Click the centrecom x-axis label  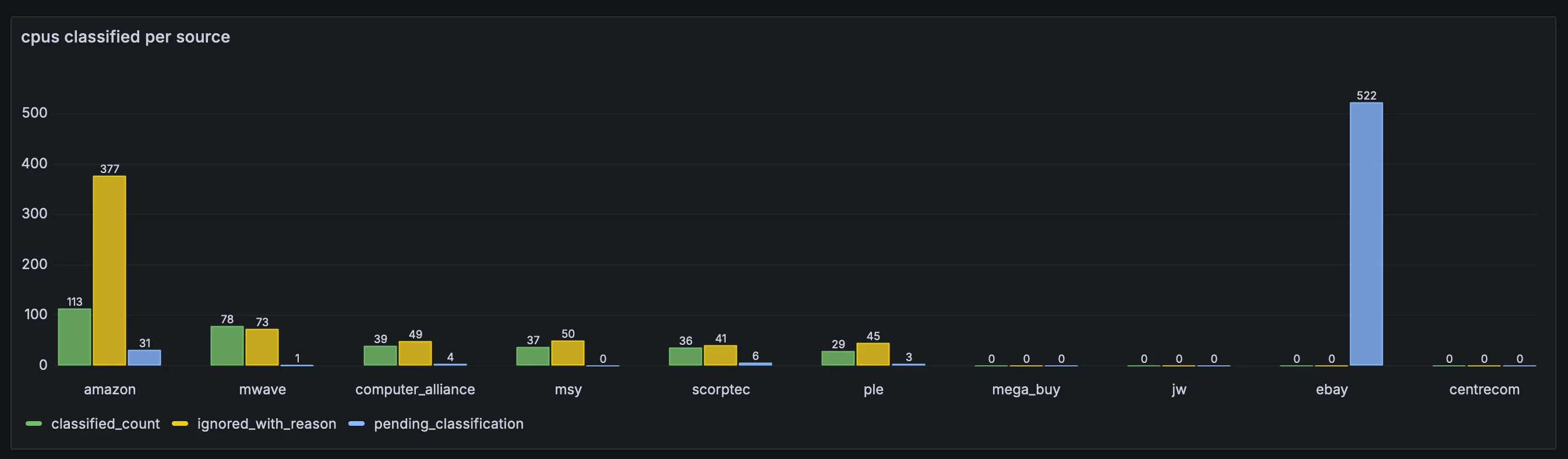[1484, 390]
